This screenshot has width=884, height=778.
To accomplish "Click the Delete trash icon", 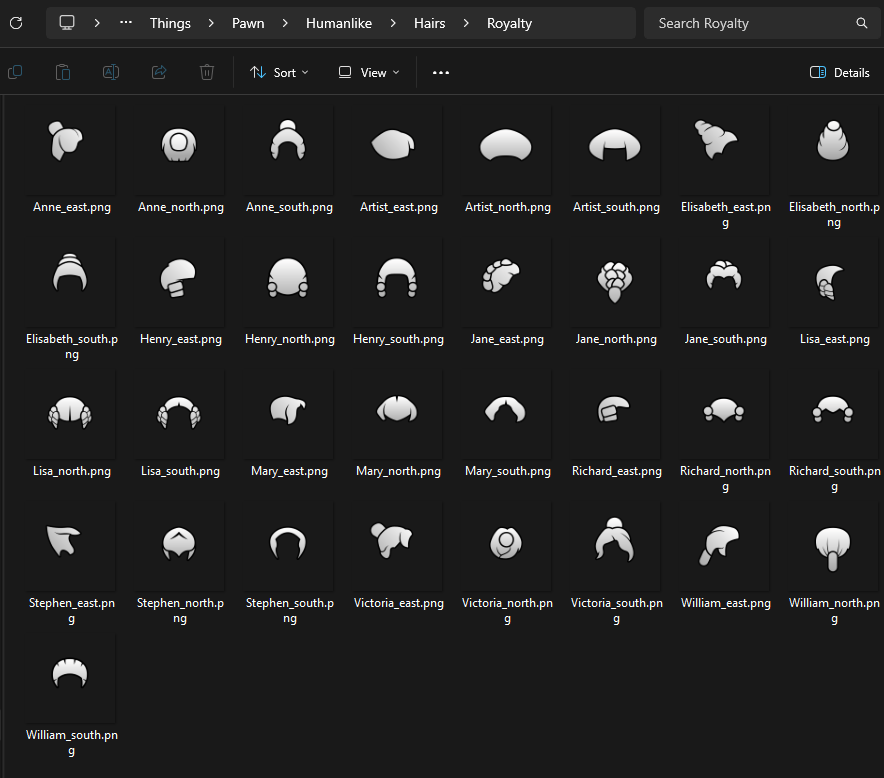I will tap(207, 72).
